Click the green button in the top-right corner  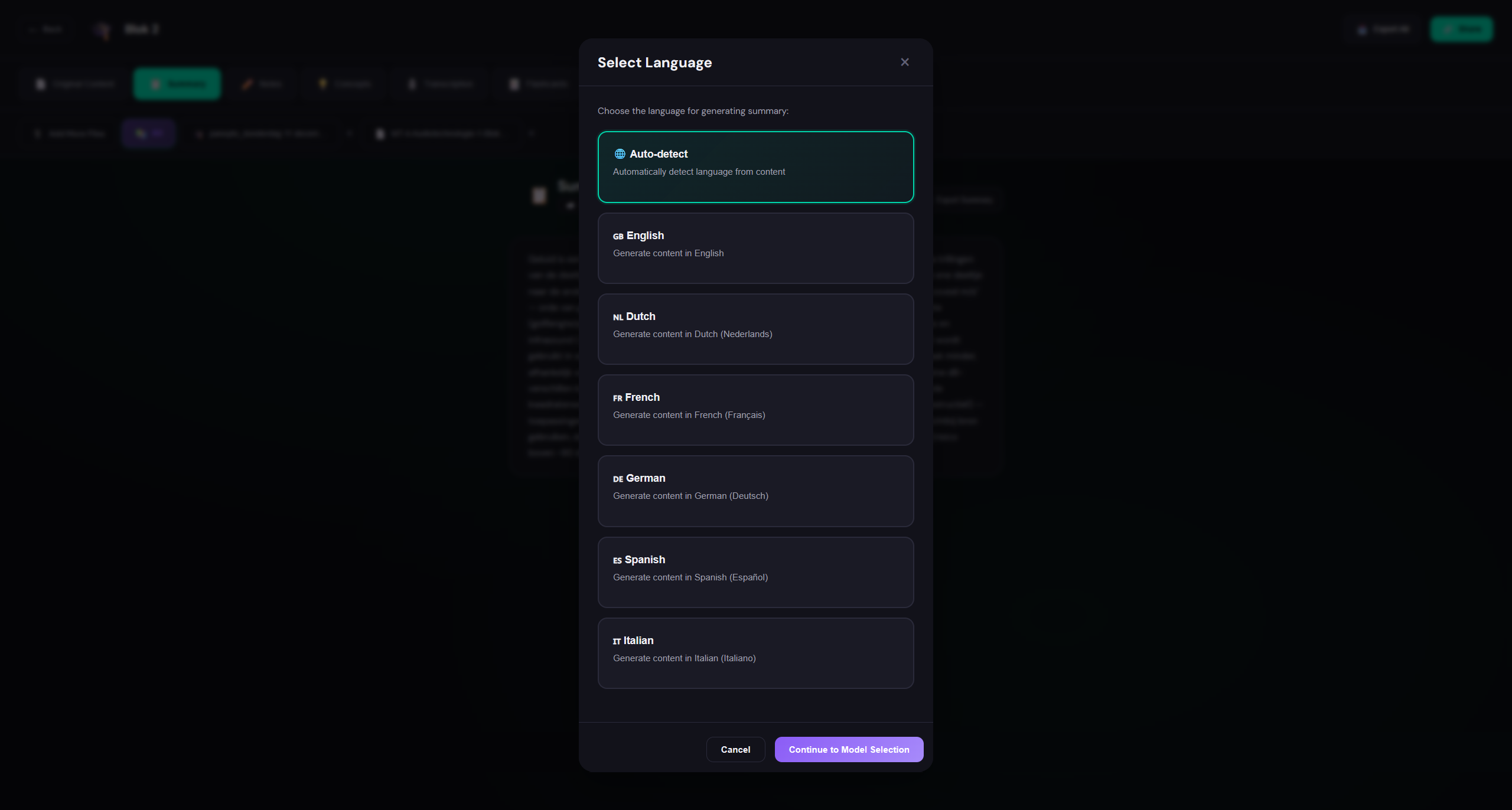(x=1461, y=28)
